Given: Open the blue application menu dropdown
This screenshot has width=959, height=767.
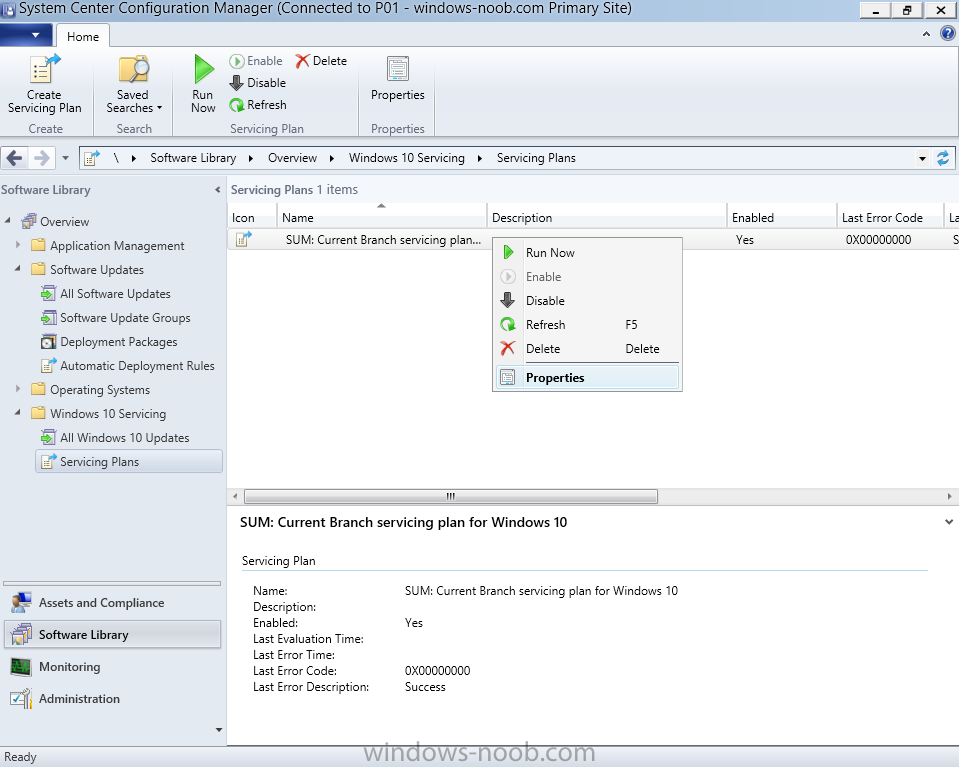Looking at the screenshot, I should (26, 35).
